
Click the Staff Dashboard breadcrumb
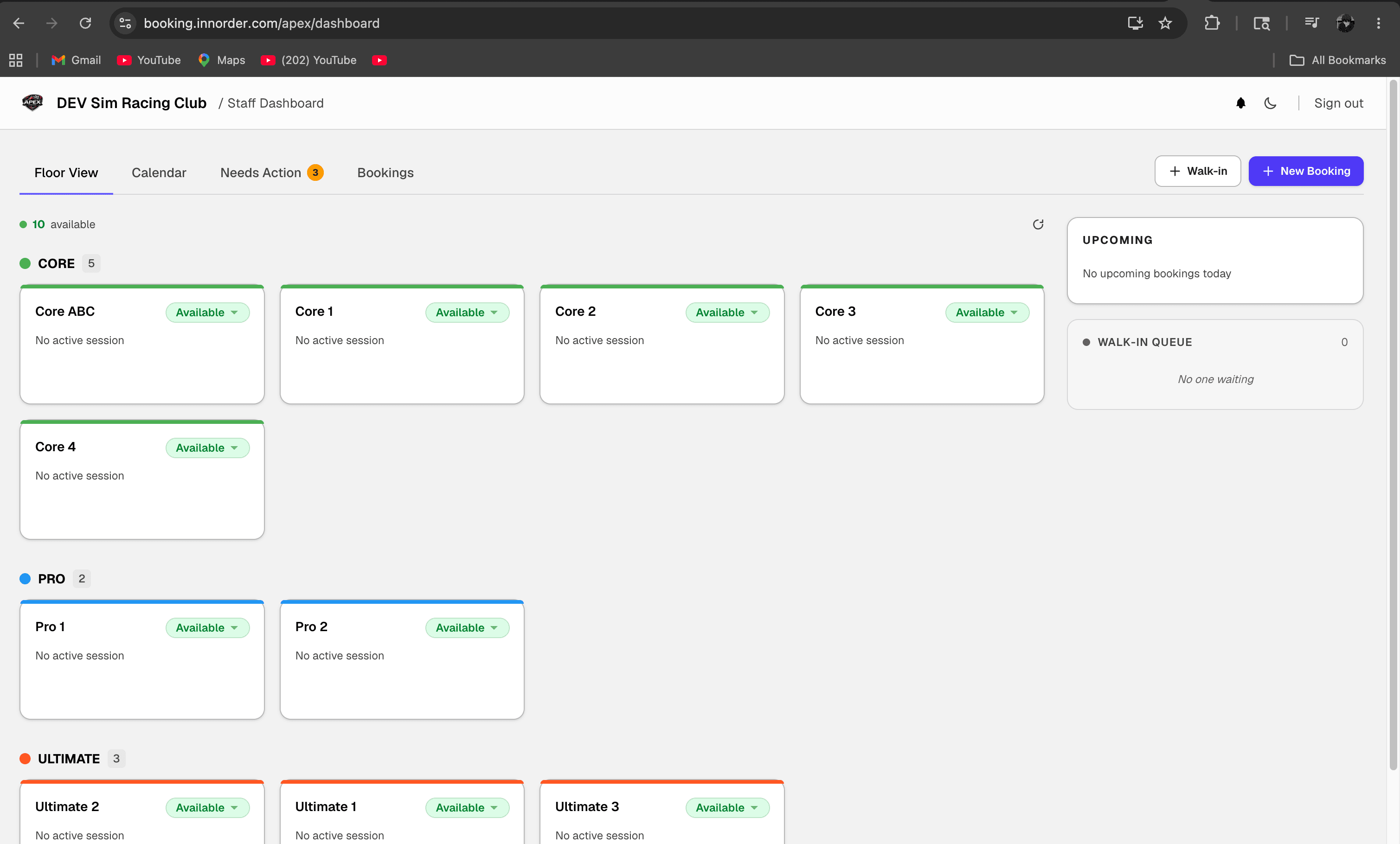[275, 103]
